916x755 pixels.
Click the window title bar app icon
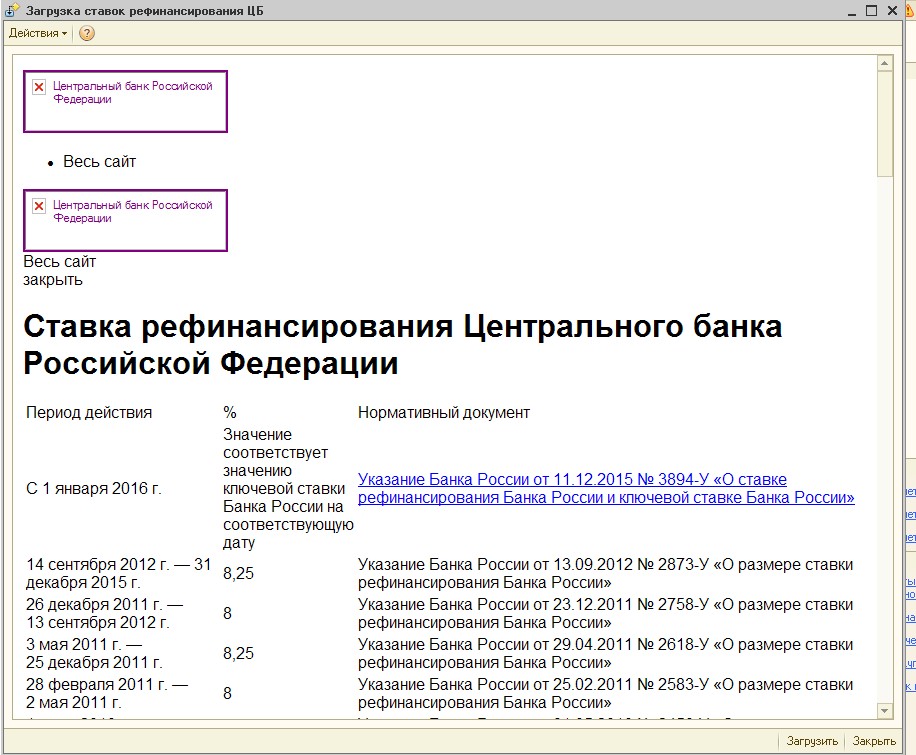[11, 11]
